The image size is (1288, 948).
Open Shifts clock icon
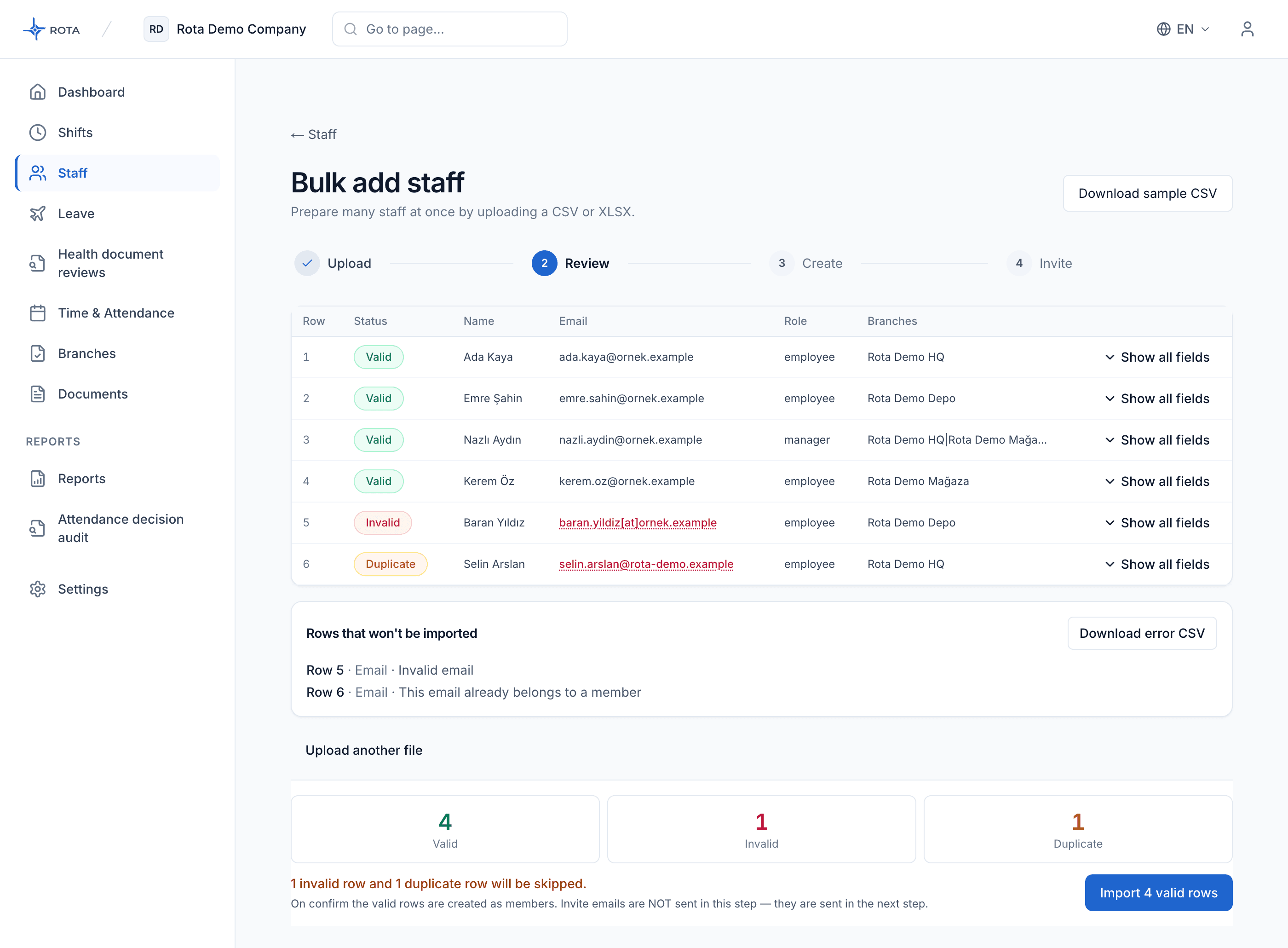pos(38,133)
